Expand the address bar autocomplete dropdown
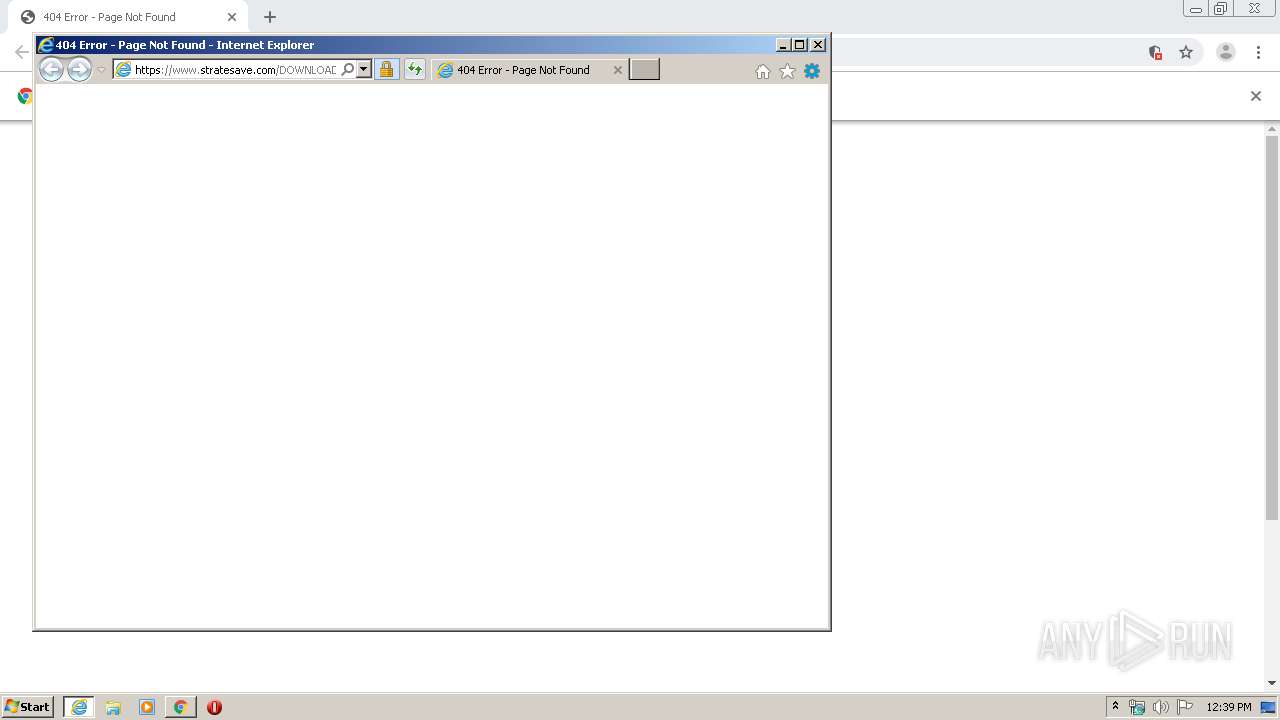 364,70
